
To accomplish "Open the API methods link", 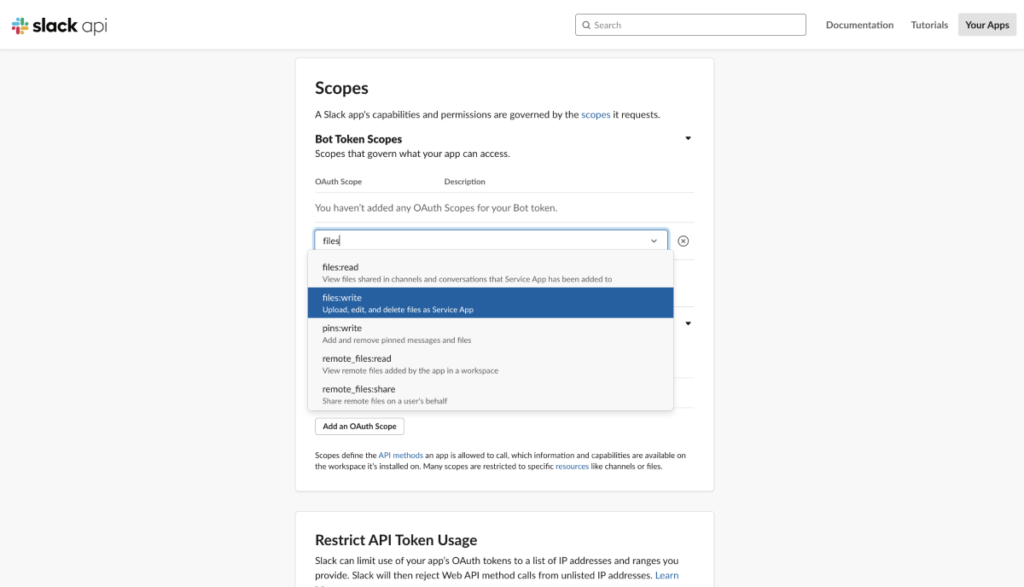I will coord(399,455).
